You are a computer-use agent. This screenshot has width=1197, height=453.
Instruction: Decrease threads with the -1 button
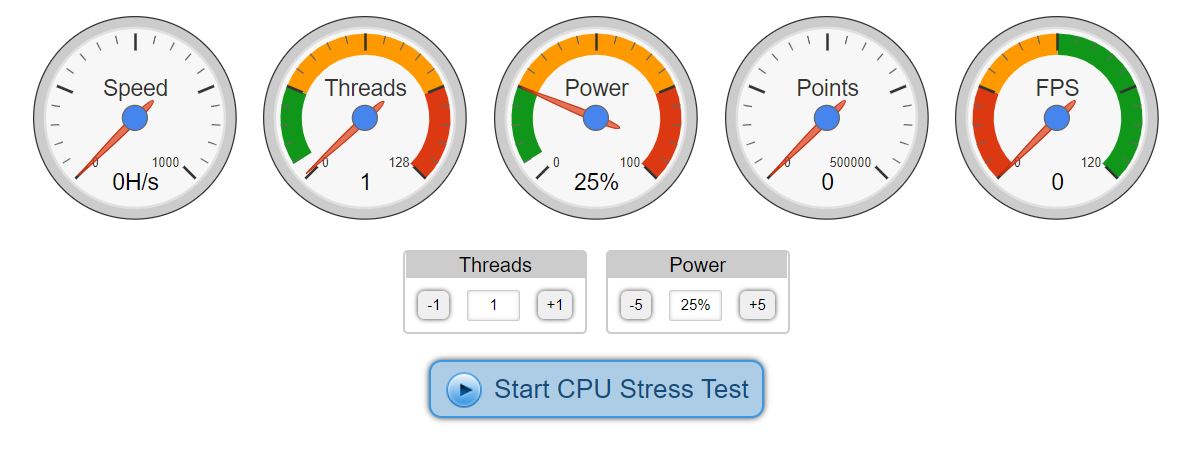tap(433, 305)
